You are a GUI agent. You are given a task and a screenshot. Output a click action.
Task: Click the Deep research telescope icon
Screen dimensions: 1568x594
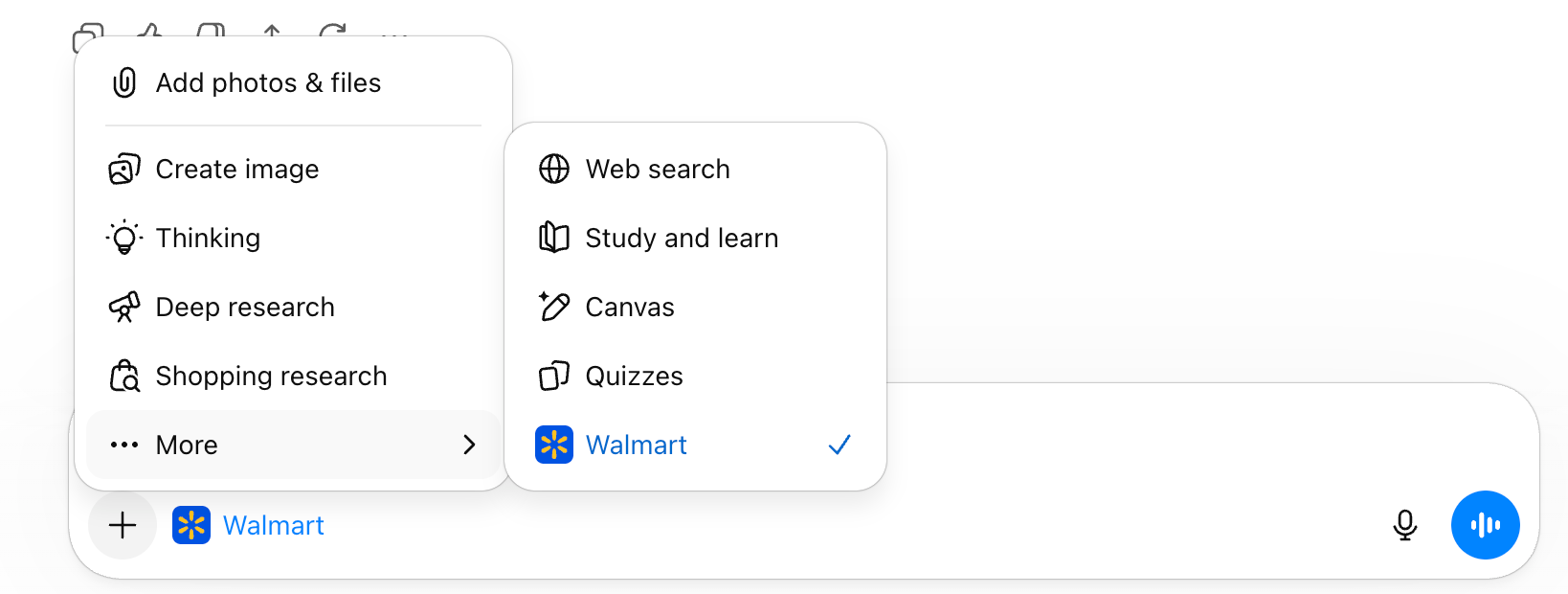[124, 308]
